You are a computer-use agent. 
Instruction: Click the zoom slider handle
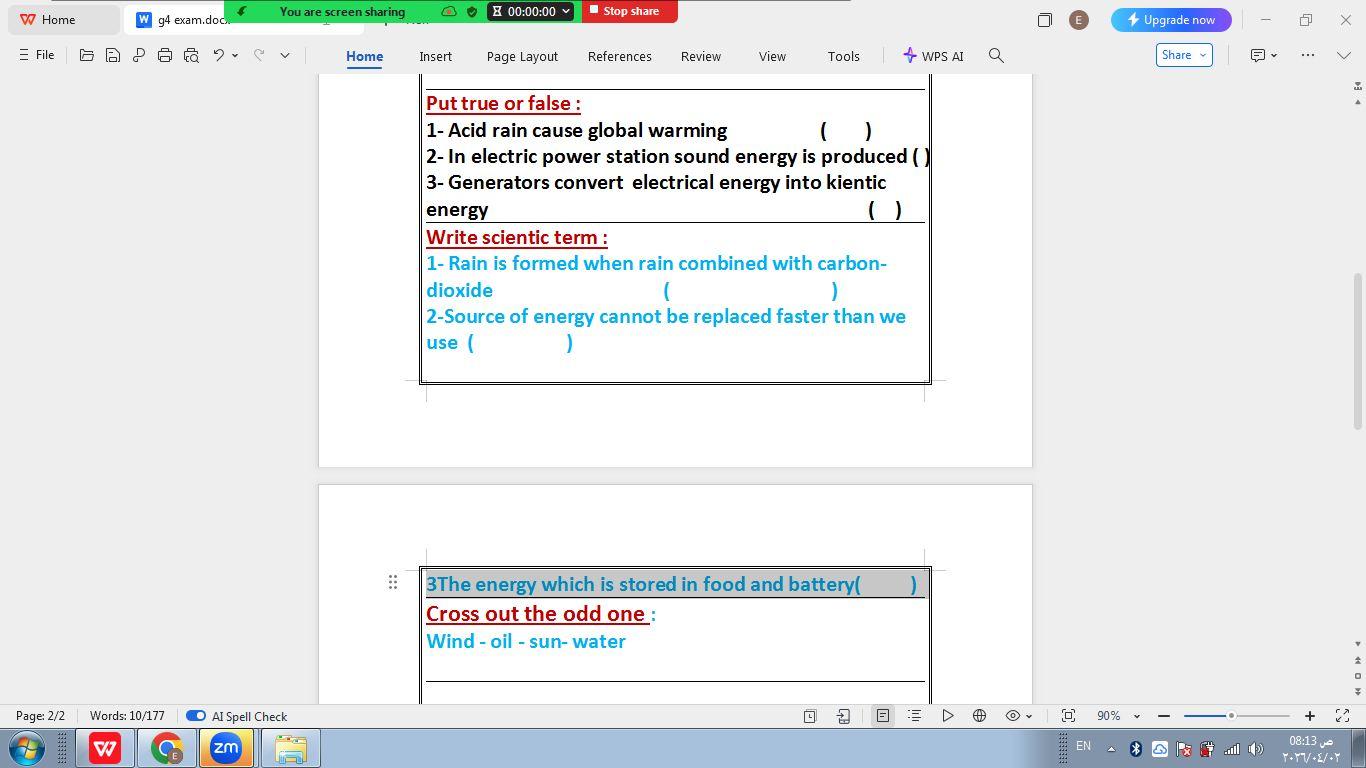[x=1231, y=716]
